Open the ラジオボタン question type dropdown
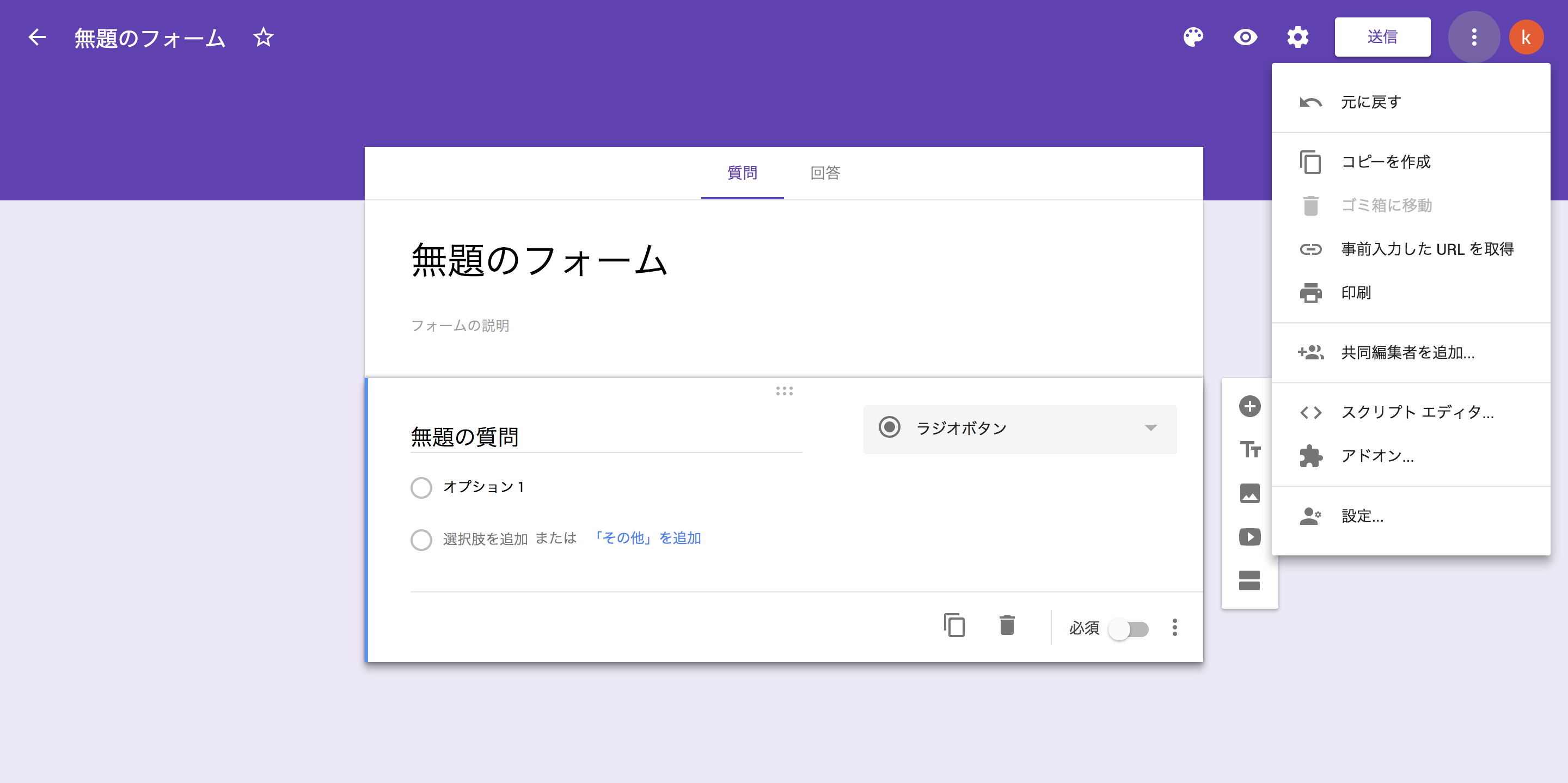1568x783 pixels. click(x=1020, y=429)
